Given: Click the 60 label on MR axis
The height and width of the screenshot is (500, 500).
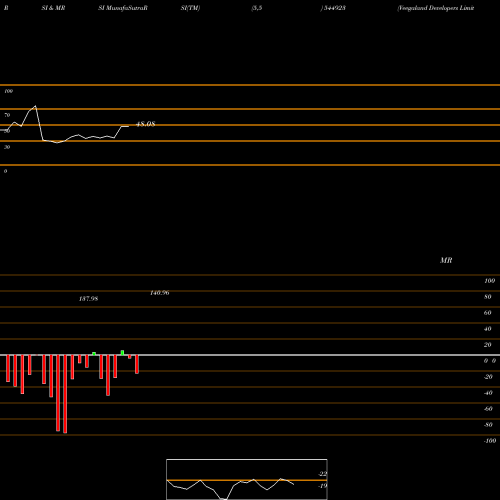Looking at the screenshot, I should point(488,313).
